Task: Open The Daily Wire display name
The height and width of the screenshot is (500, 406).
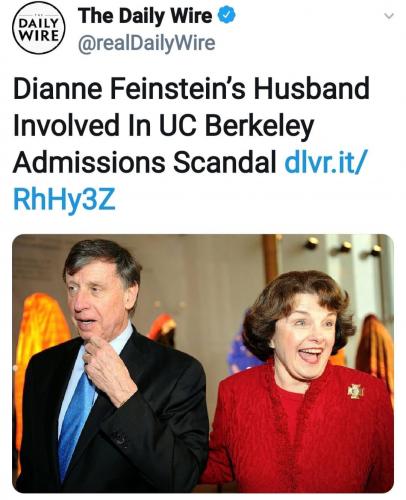Action: click(145, 16)
